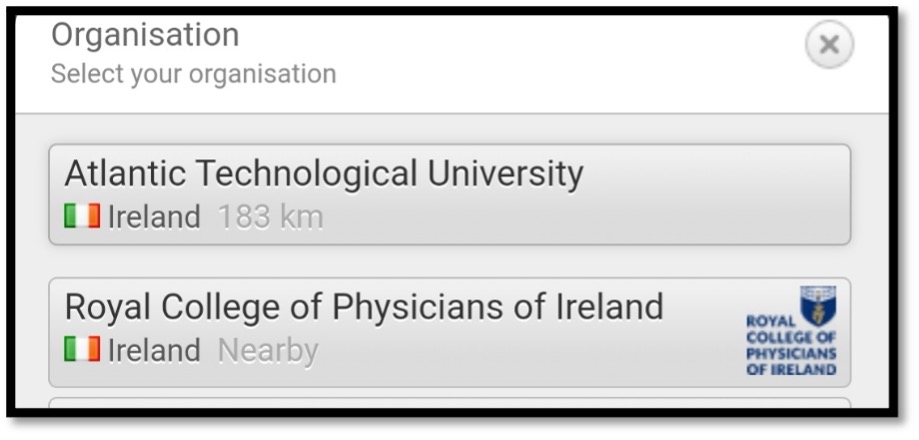Click the 'Nearby' distance label

click(x=268, y=351)
